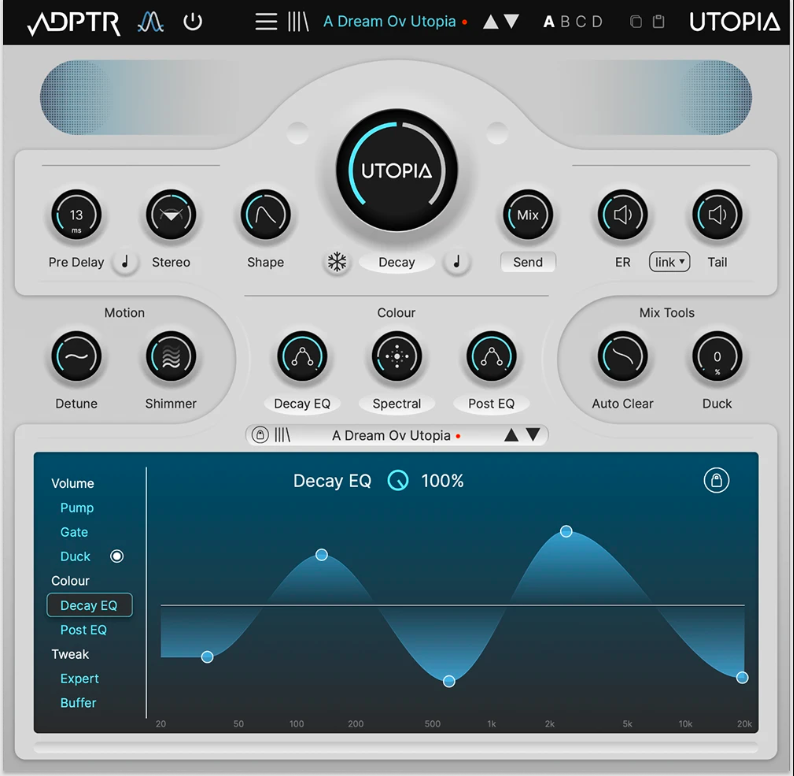794x776 pixels.
Task: Select state slot D
Action: pyautogui.click(x=597, y=22)
